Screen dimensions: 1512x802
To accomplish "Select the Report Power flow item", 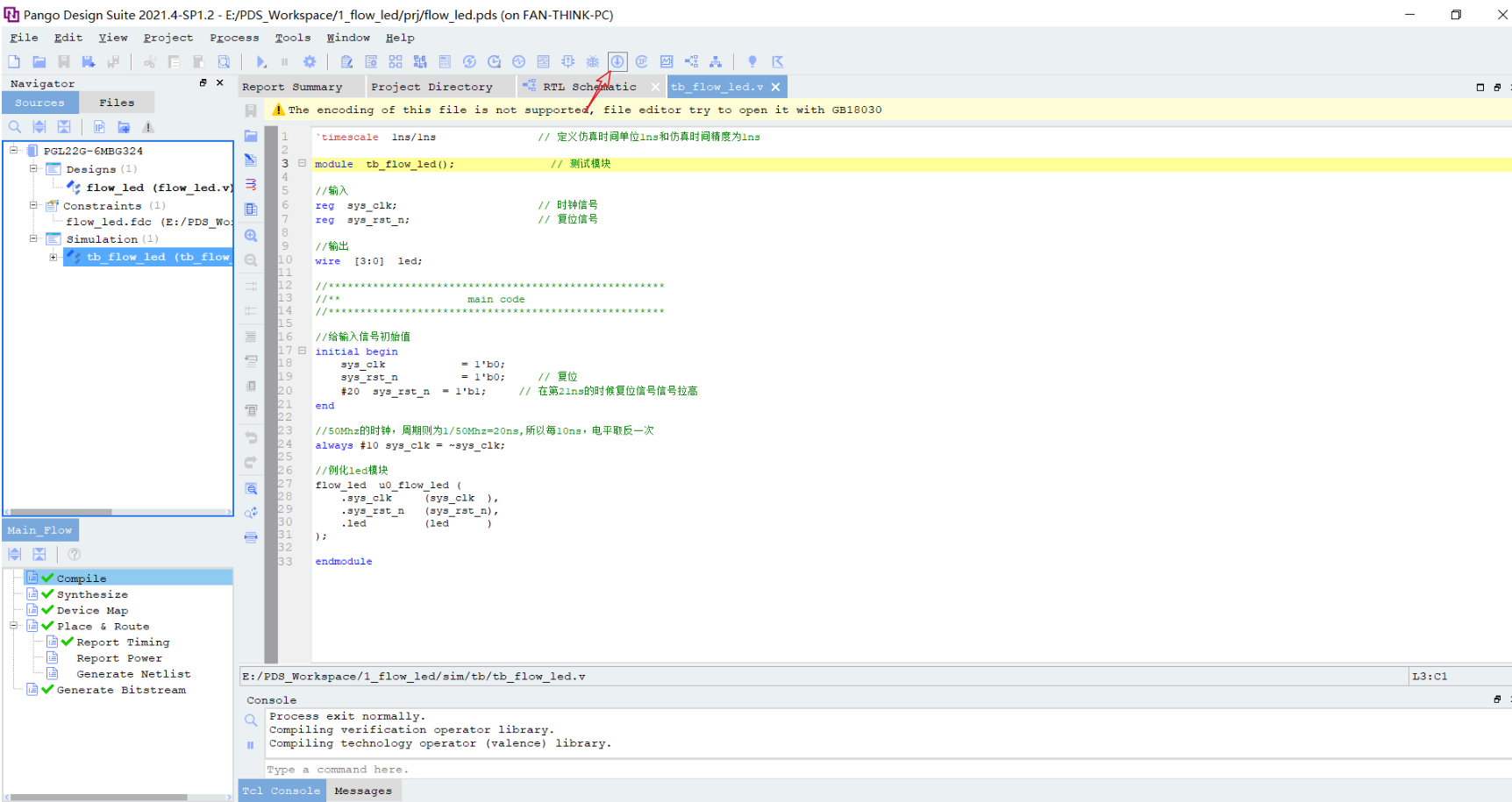I will [x=119, y=658].
